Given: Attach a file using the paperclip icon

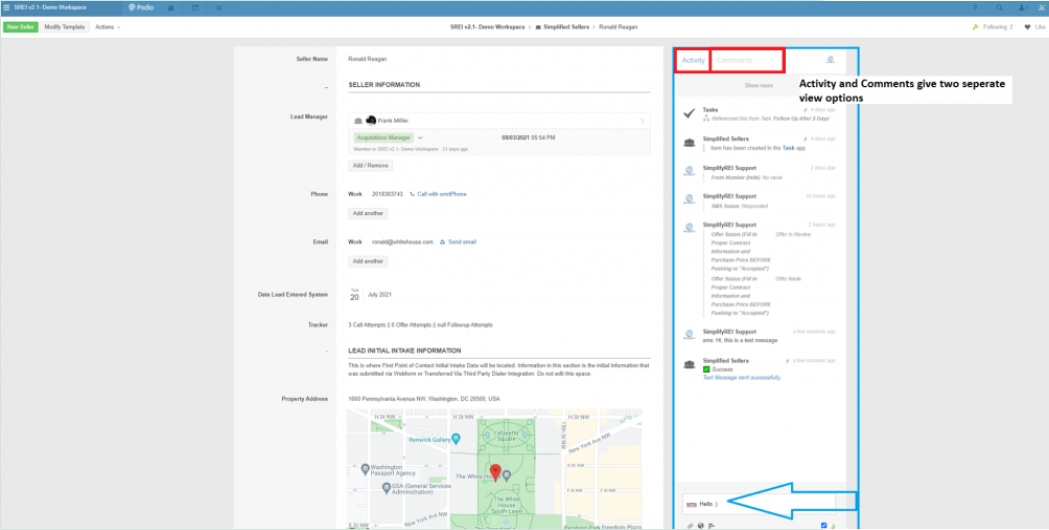Looking at the screenshot, I should [x=690, y=525].
